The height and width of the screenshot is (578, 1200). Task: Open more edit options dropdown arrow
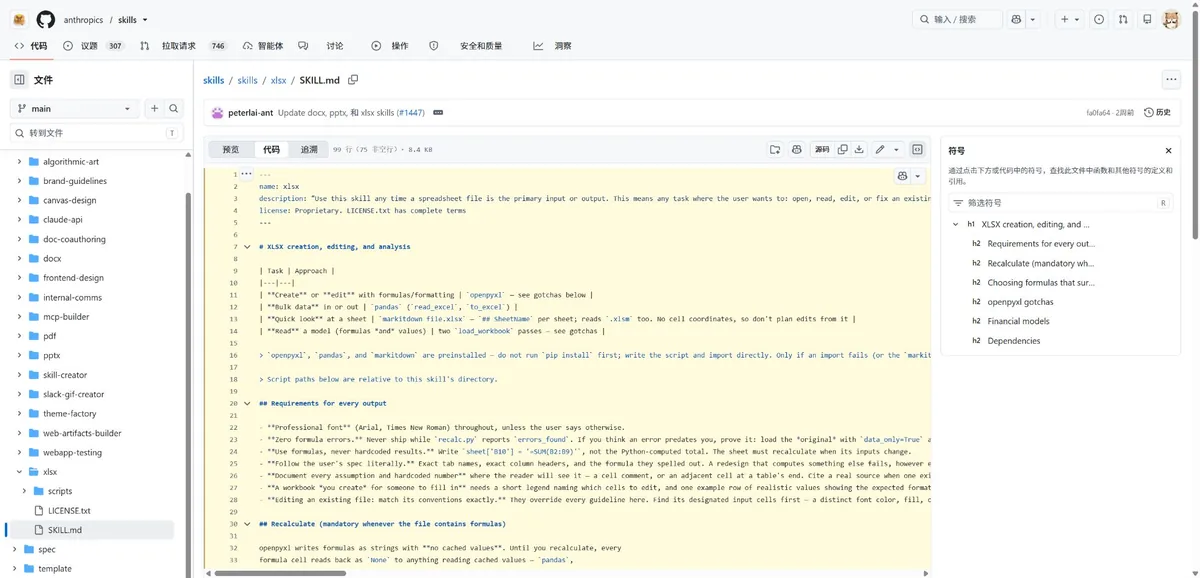click(x=896, y=150)
